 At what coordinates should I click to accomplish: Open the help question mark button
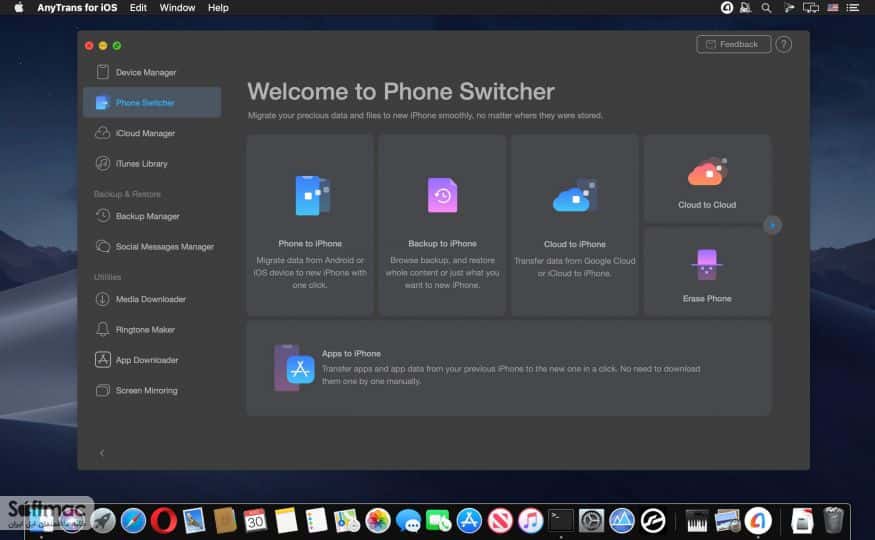(x=783, y=45)
